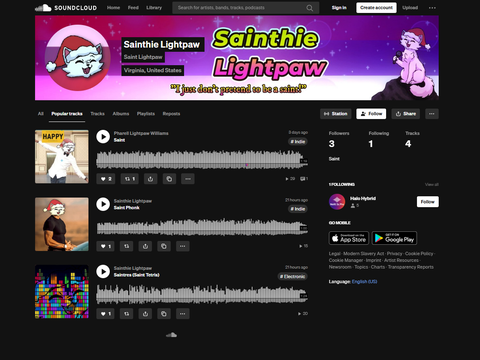Play the Saint Phonk track
Viewport: 480px width, 360px height.
point(103,204)
